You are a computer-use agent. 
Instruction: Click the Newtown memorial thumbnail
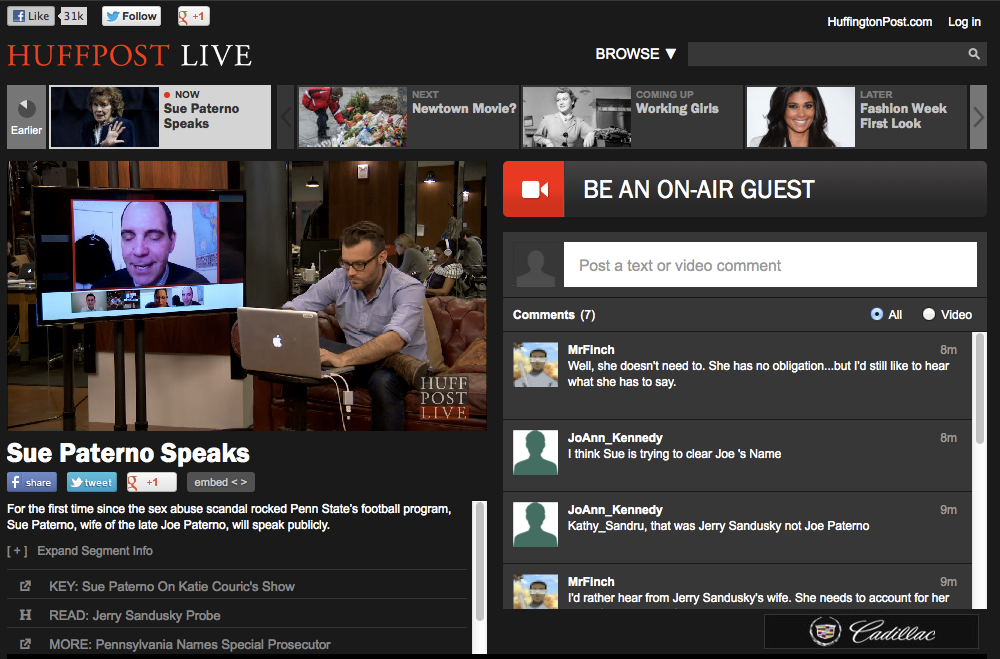click(x=352, y=117)
